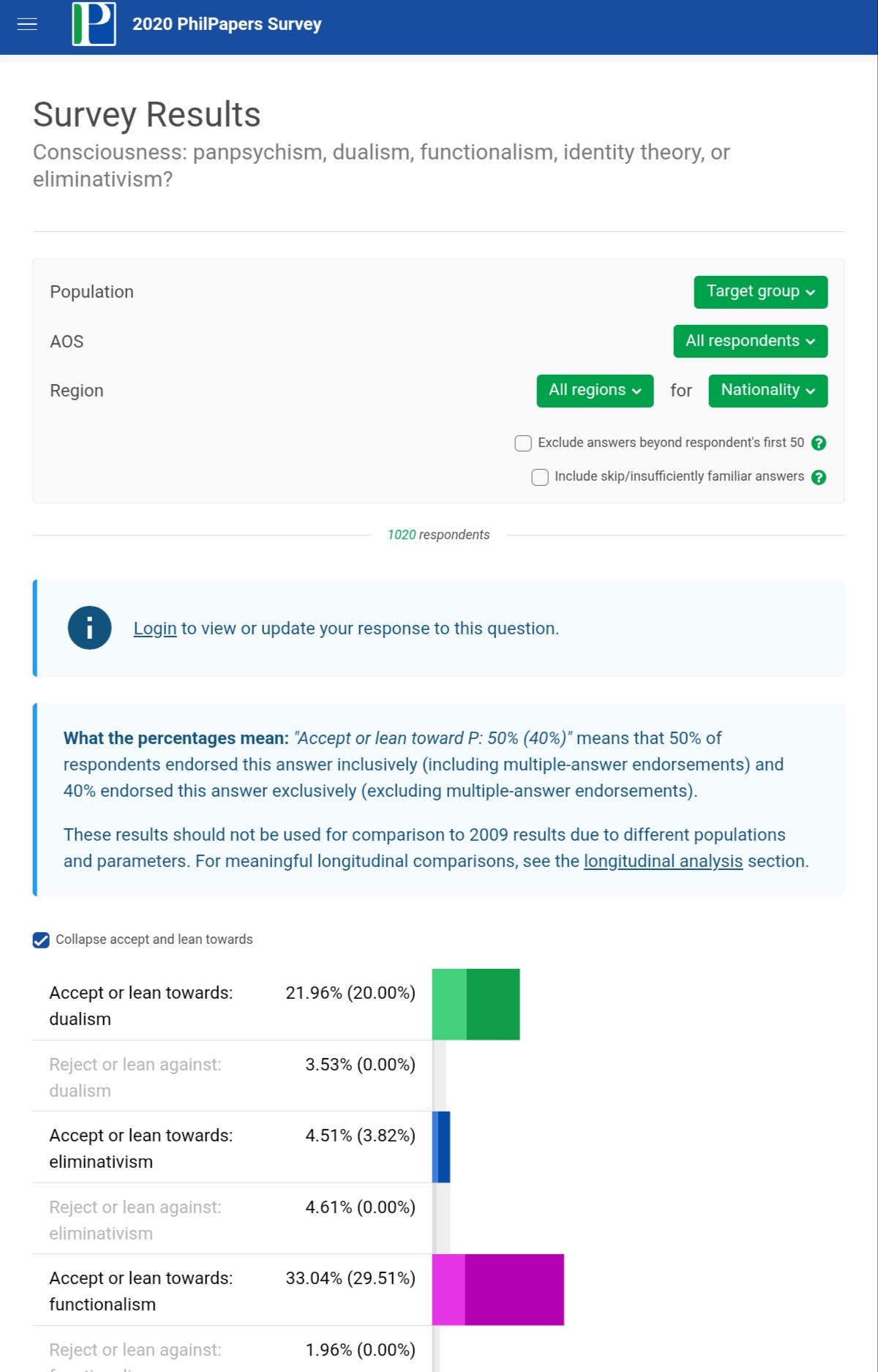The width and height of the screenshot is (878, 1372).
Task: Click the magenta functionalism result bar
Action: click(x=498, y=1289)
